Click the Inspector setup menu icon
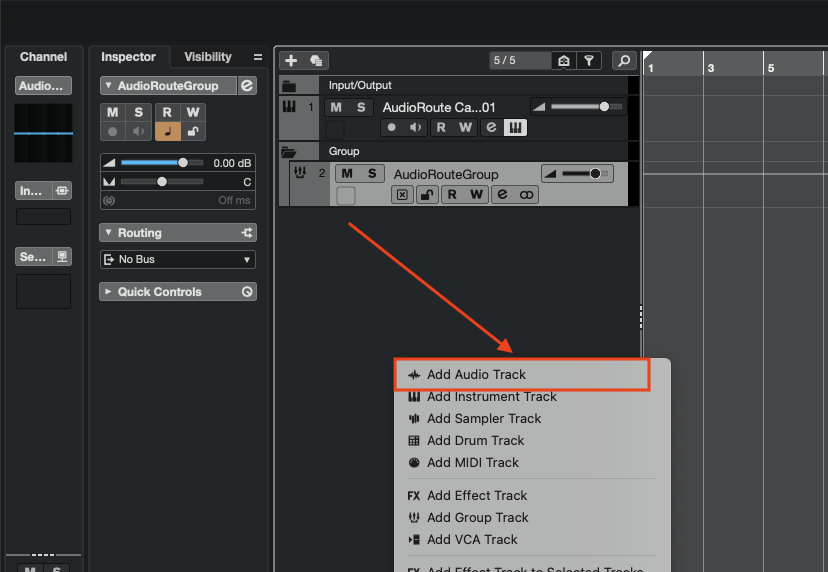 pyautogui.click(x=258, y=57)
